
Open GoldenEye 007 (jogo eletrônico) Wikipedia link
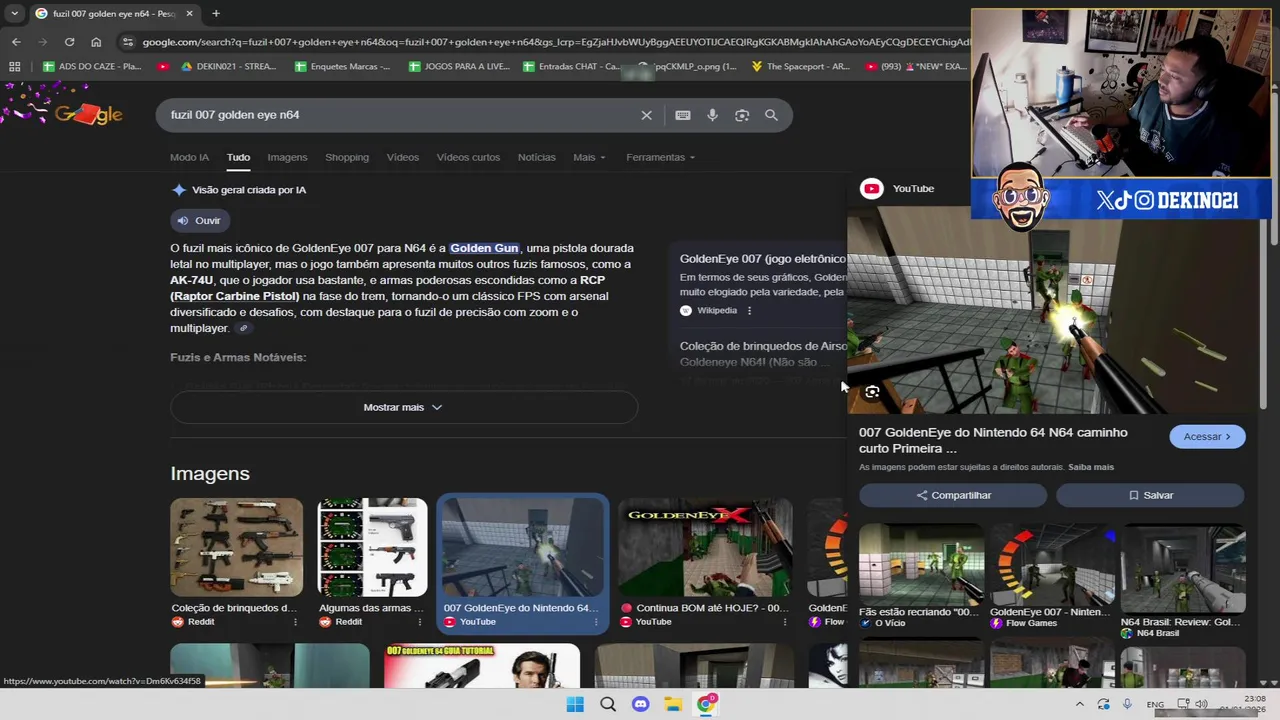pyautogui.click(x=762, y=259)
